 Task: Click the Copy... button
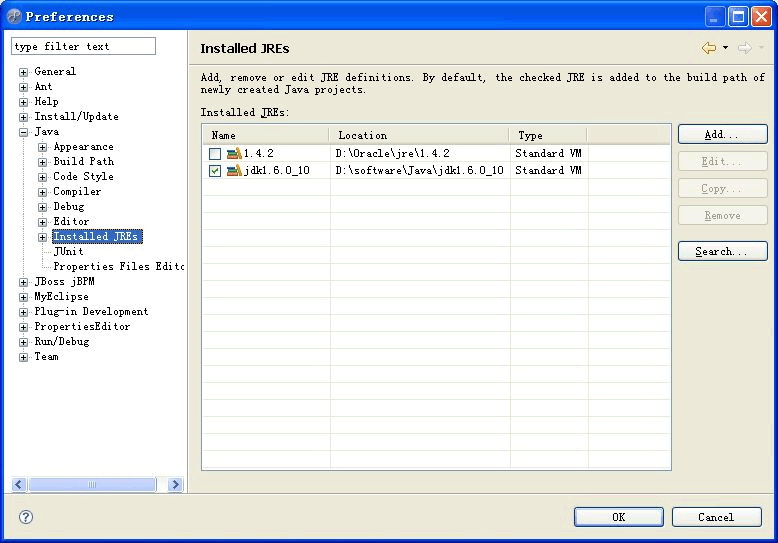[722, 189]
